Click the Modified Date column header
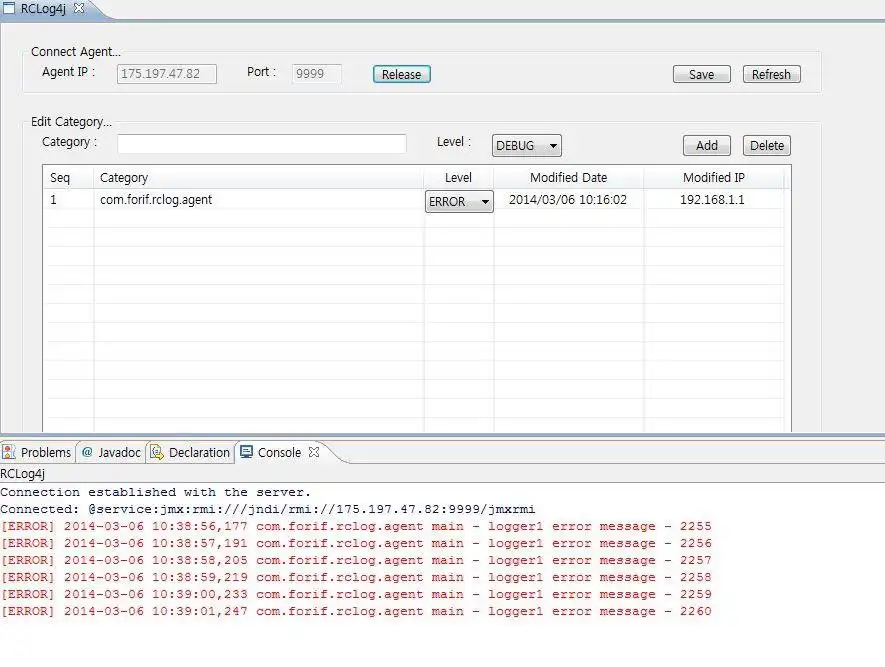The width and height of the screenshot is (885, 667). point(568,178)
